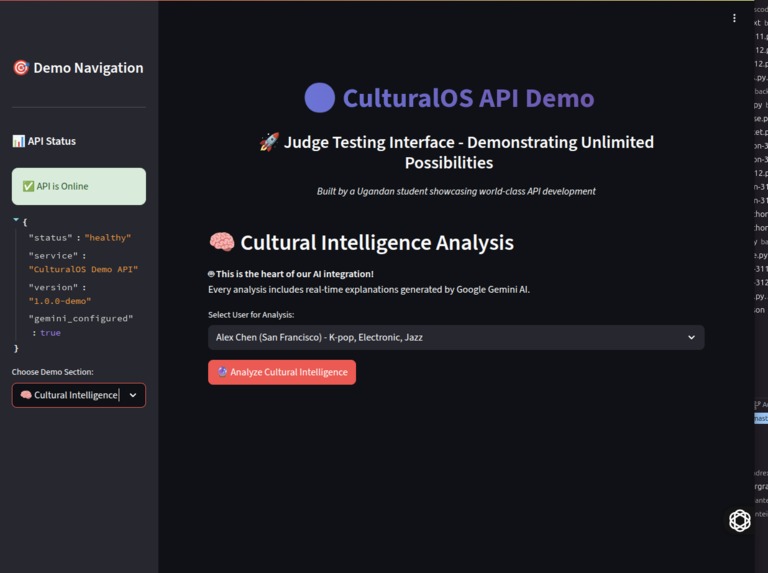Click the brain icon in demo section selector
The image size is (768, 573).
pyautogui.click(x=26, y=395)
